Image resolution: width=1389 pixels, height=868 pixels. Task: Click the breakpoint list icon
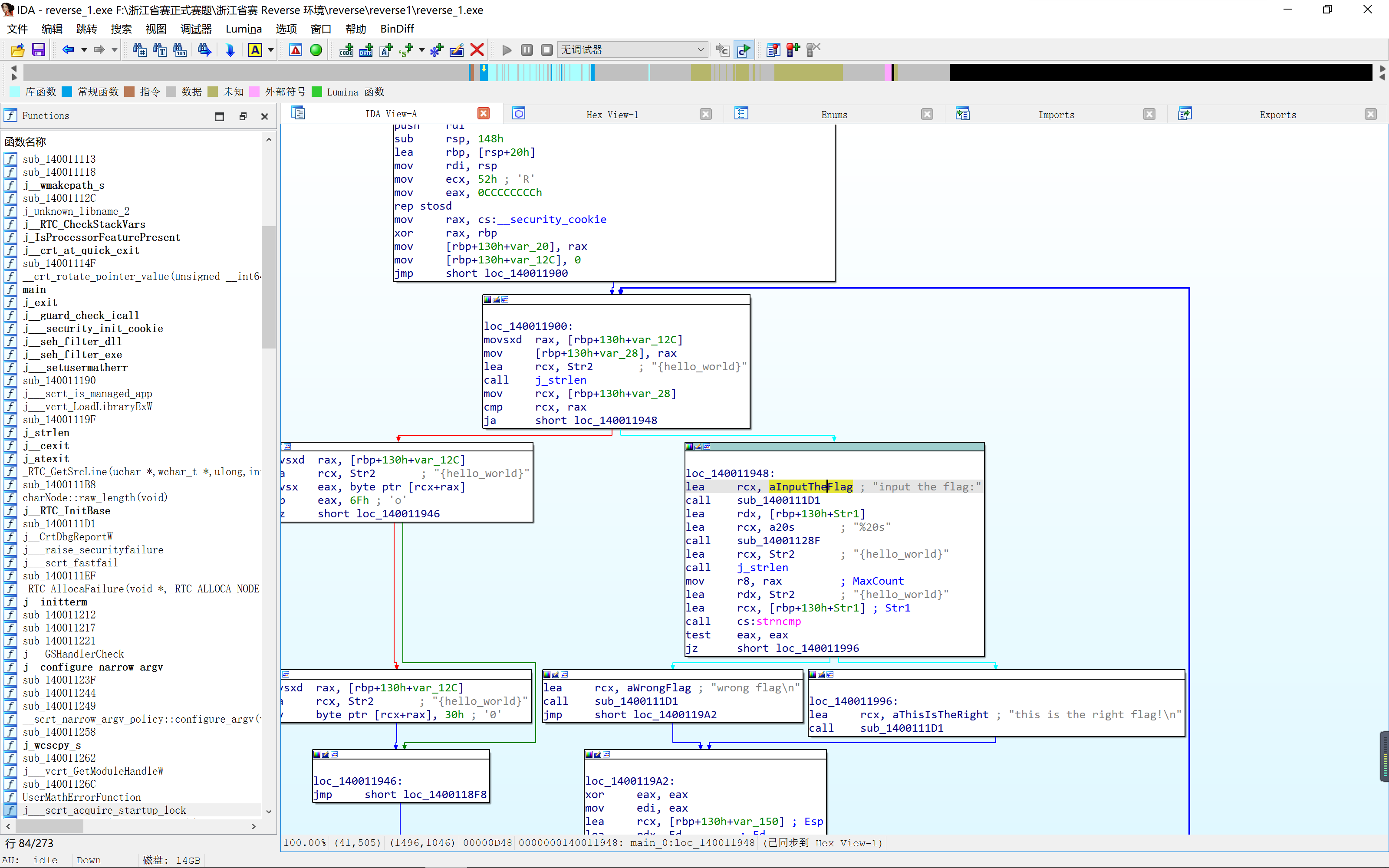(773, 50)
